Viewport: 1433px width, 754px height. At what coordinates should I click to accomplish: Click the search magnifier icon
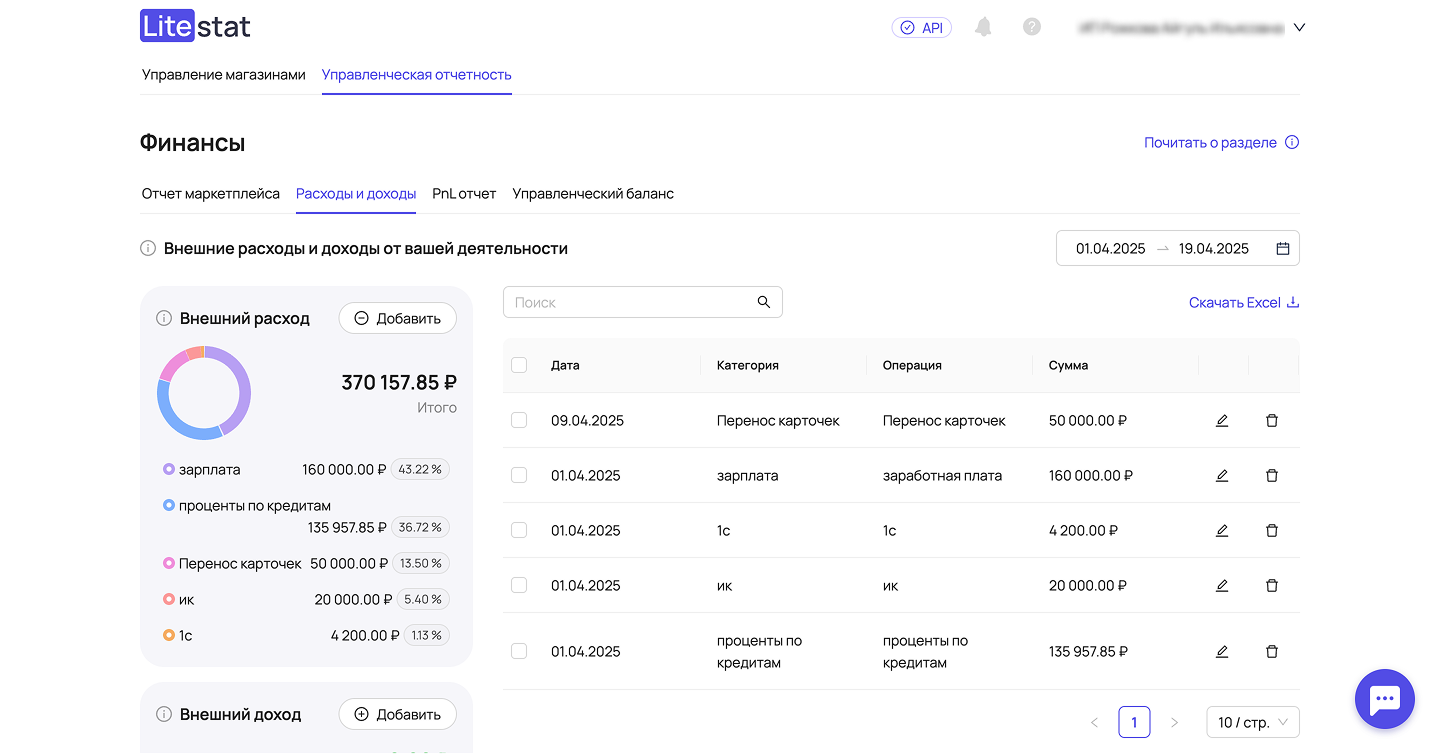(764, 302)
